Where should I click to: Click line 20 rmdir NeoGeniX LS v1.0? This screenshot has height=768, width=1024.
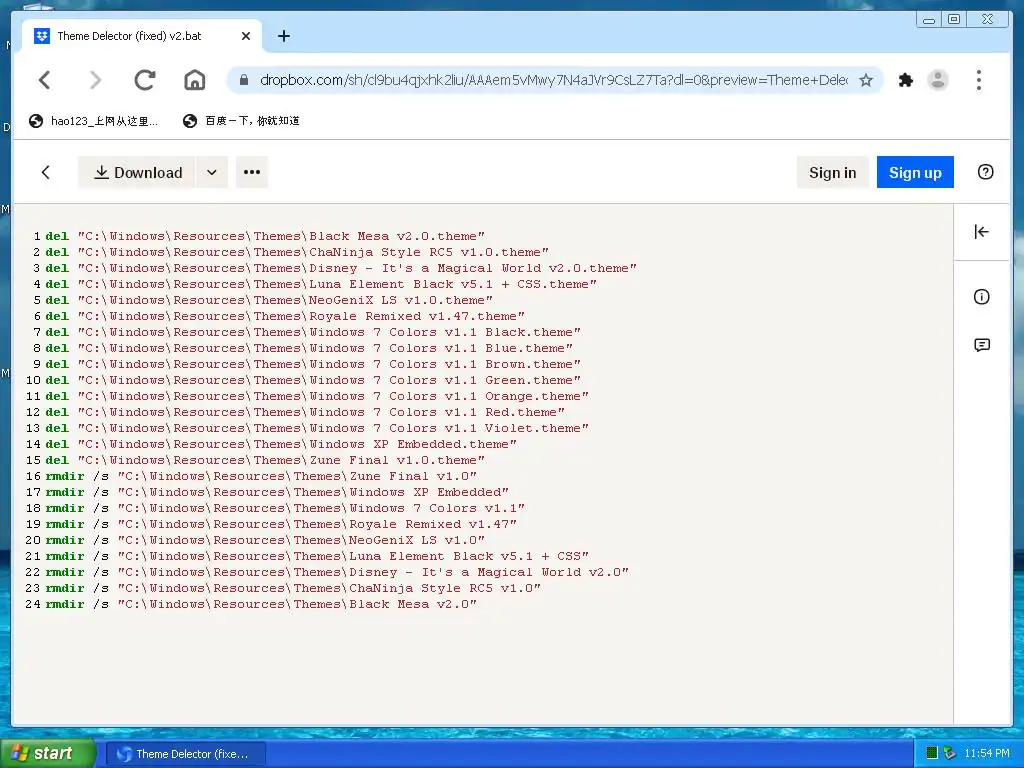264,540
